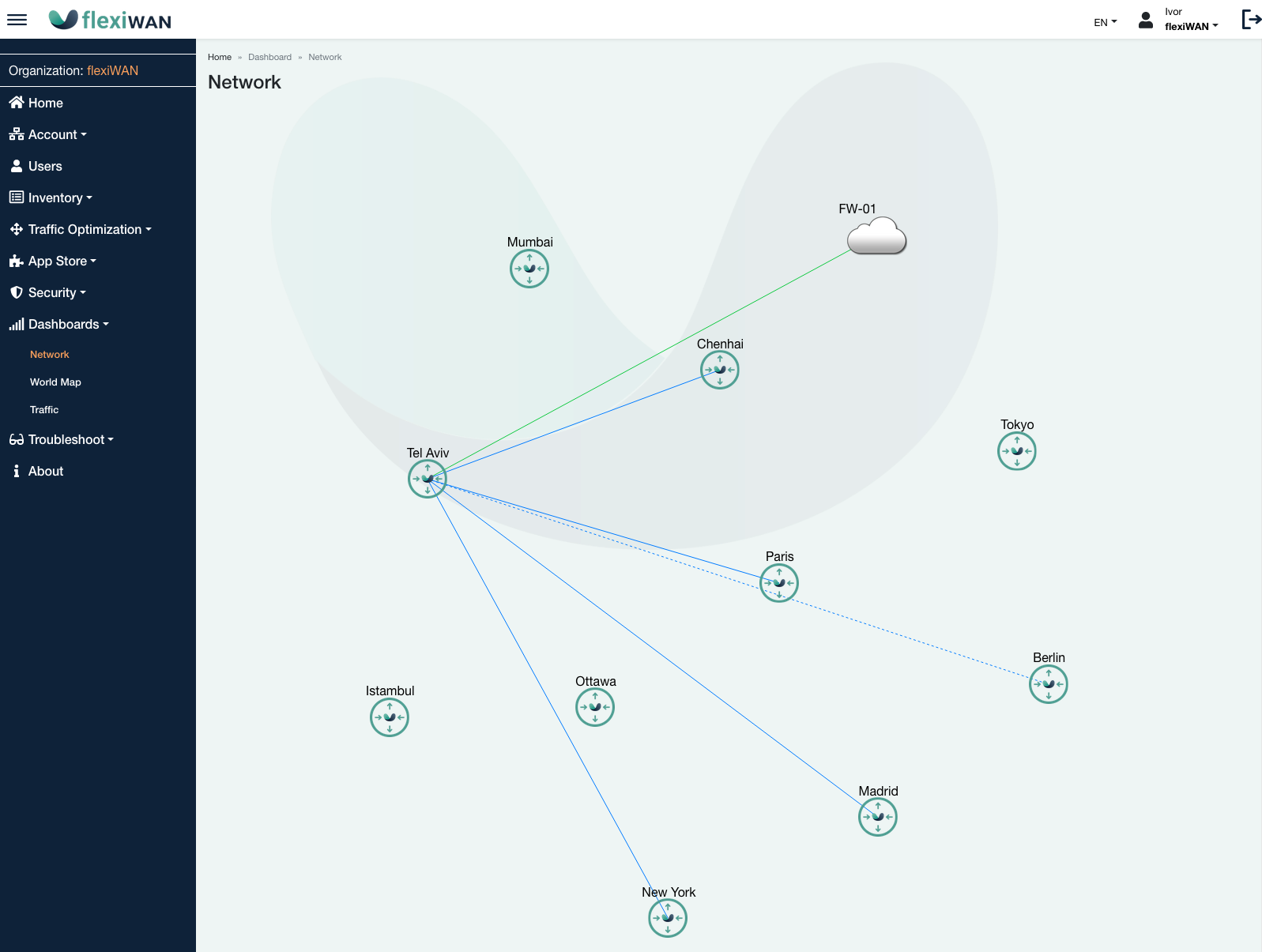The image size is (1262, 952).
Task: Click the Tel Aviv router node icon
Action: 428,479
